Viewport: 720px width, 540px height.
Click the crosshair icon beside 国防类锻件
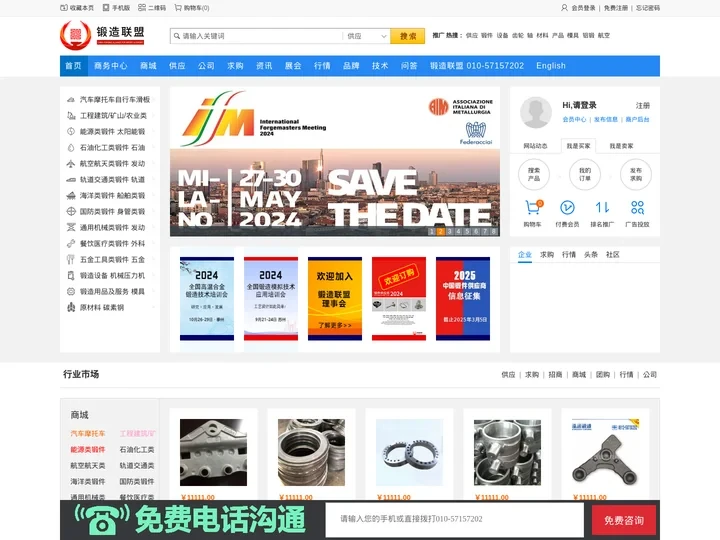[x=71, y=212]
